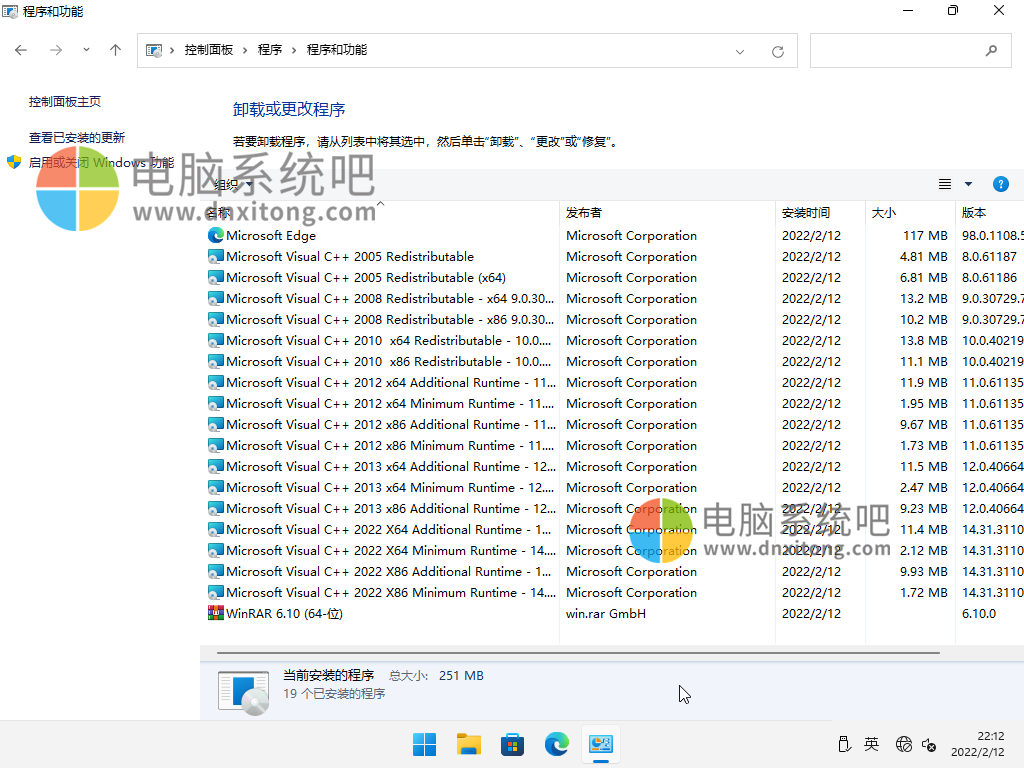Expand the address bar dropdown chevron
The height and width of the screenshot is (768, 1024).
(738, 50)
